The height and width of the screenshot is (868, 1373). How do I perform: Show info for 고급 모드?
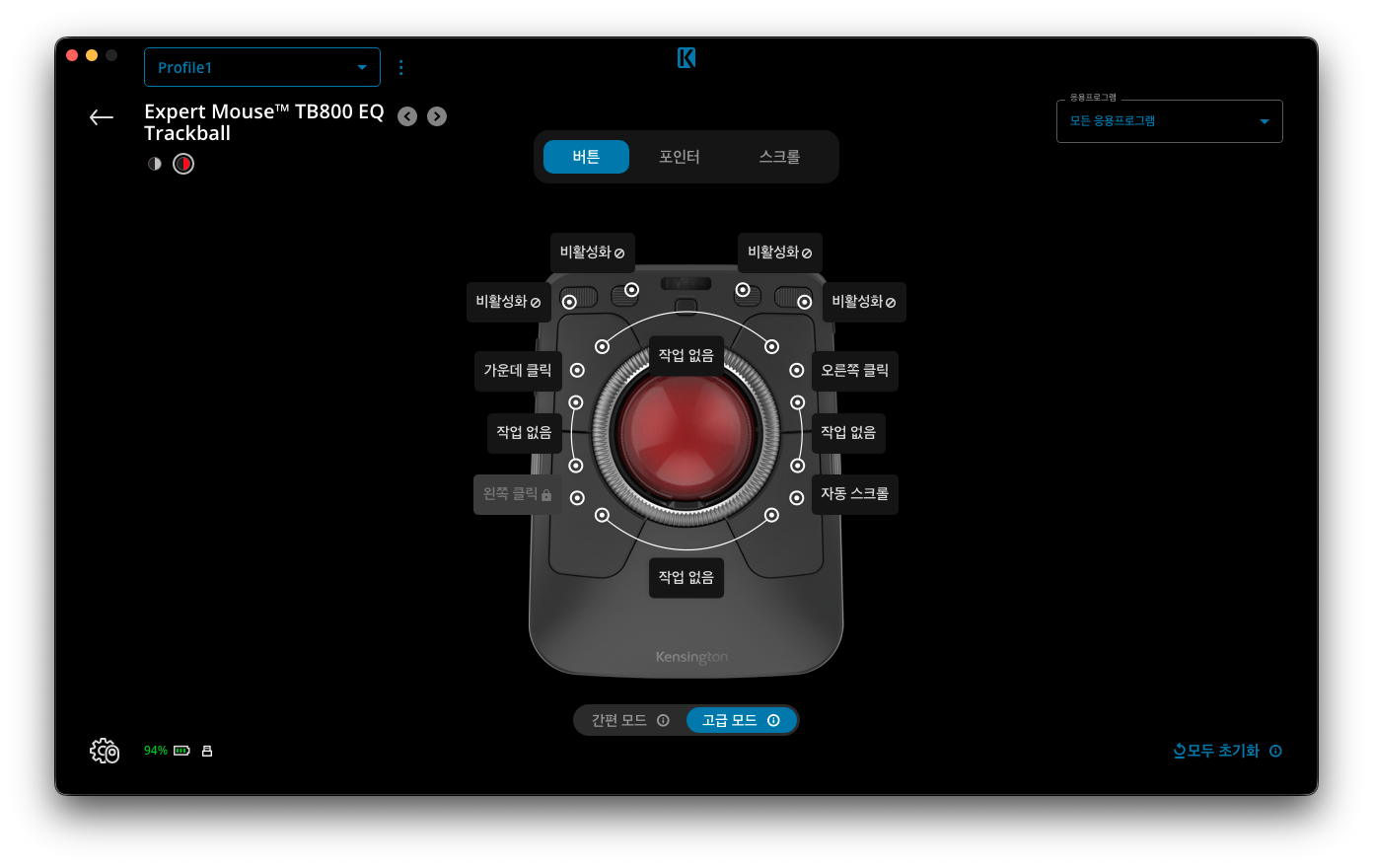(x=773, y=720)
